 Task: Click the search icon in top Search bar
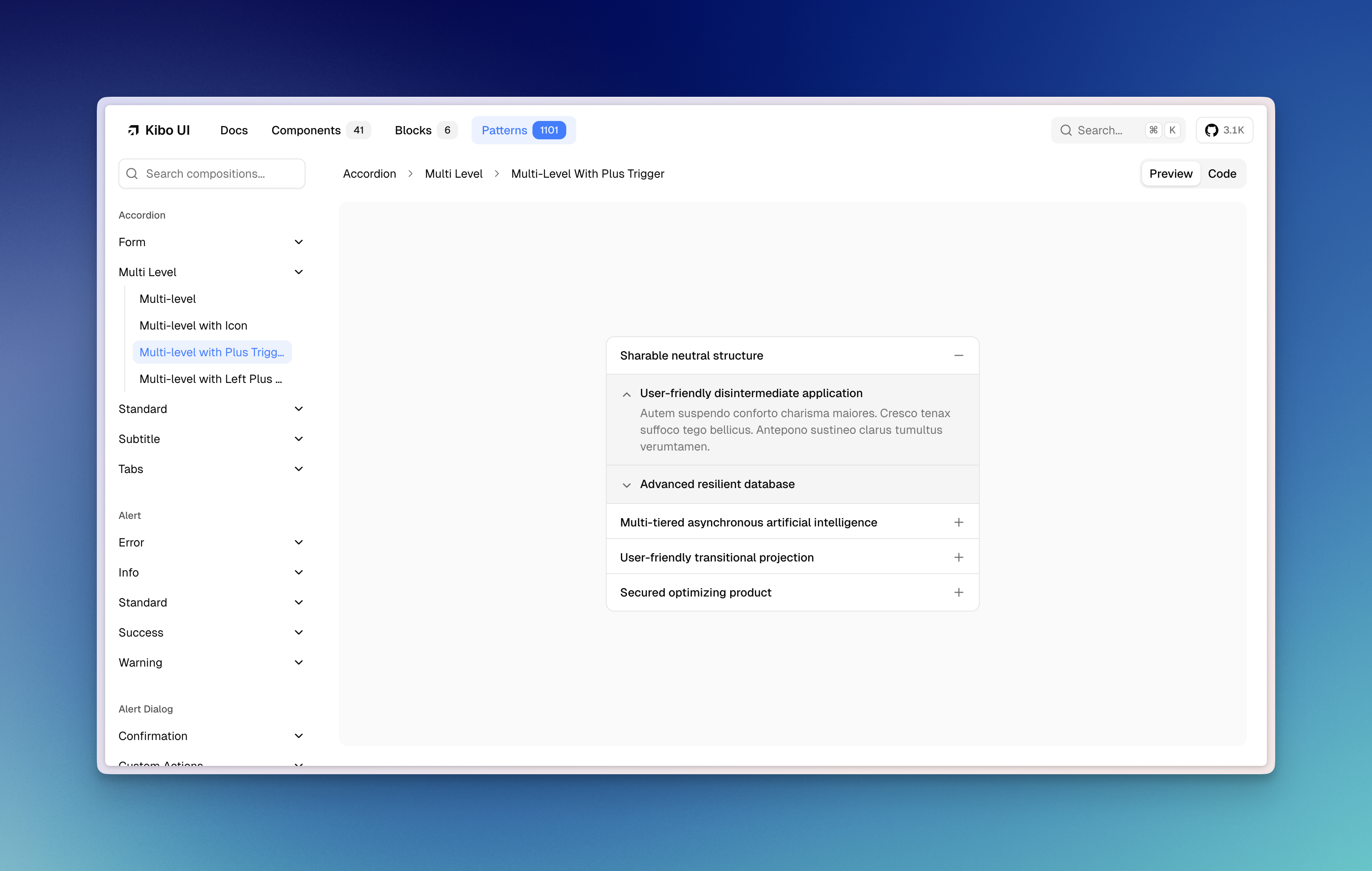[1065, 131]
